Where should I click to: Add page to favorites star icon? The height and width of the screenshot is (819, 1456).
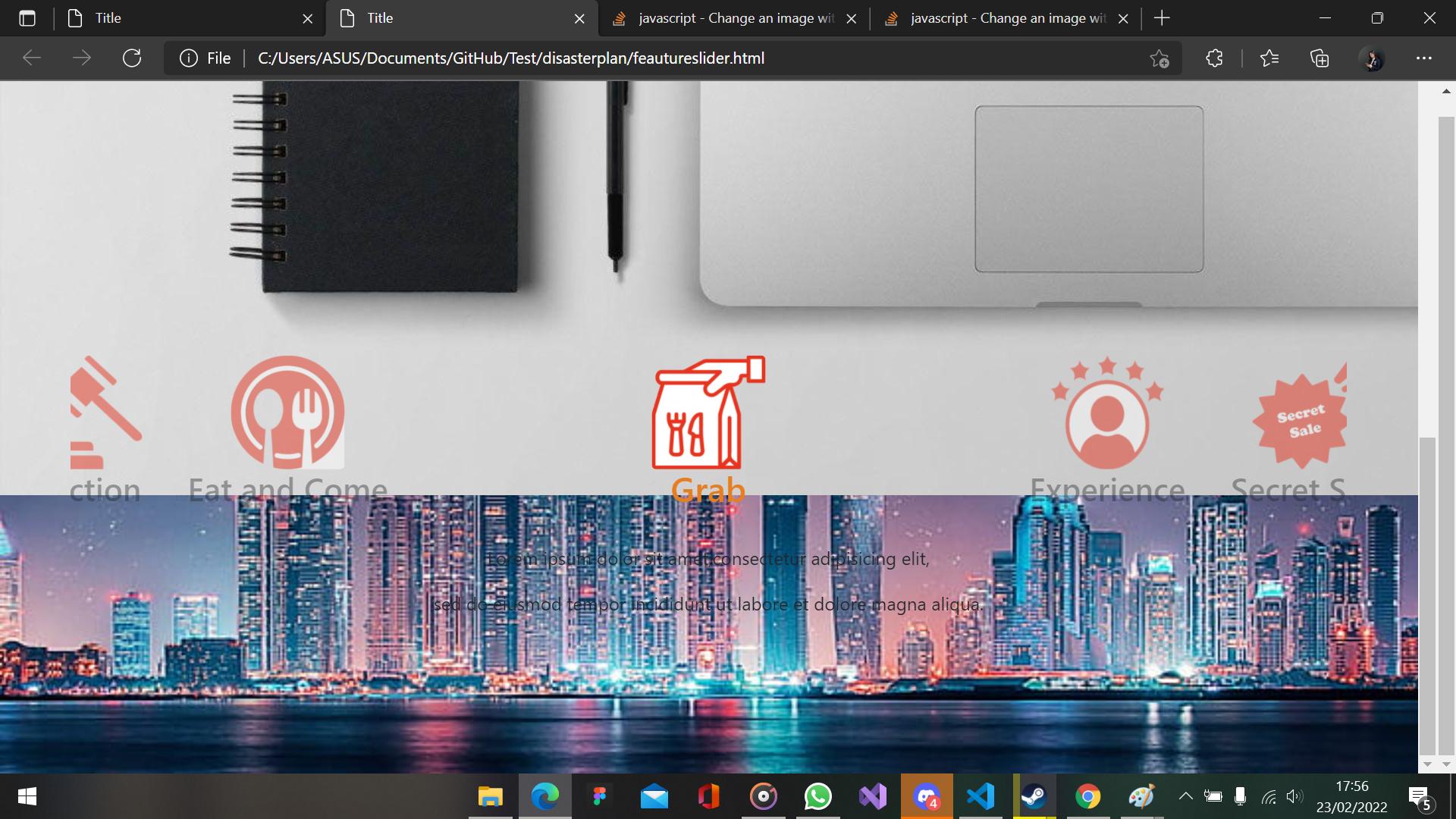pos(1159,58)
